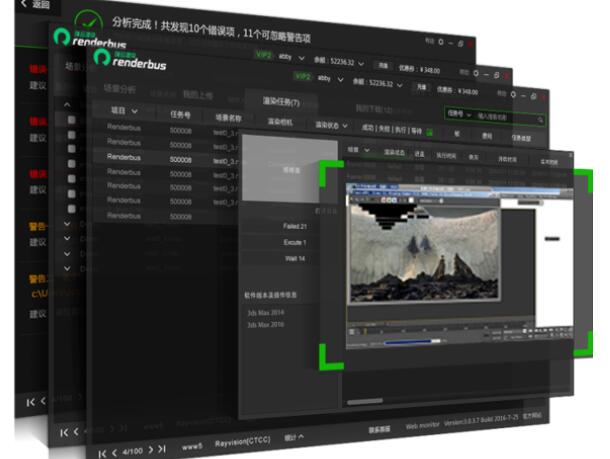610x459 pixels.
Task: Open the 任务号 search type dropdown
Action: (456, 113)
